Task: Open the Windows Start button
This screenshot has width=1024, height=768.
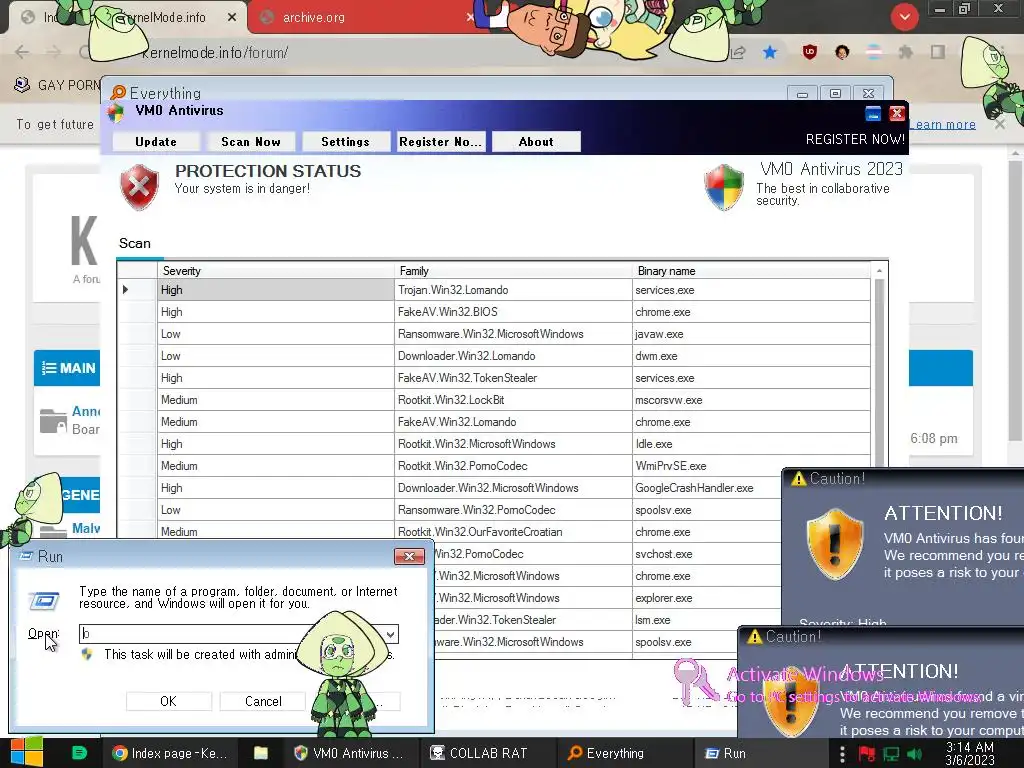Action: pyautogui.click(x=27, y=752)
